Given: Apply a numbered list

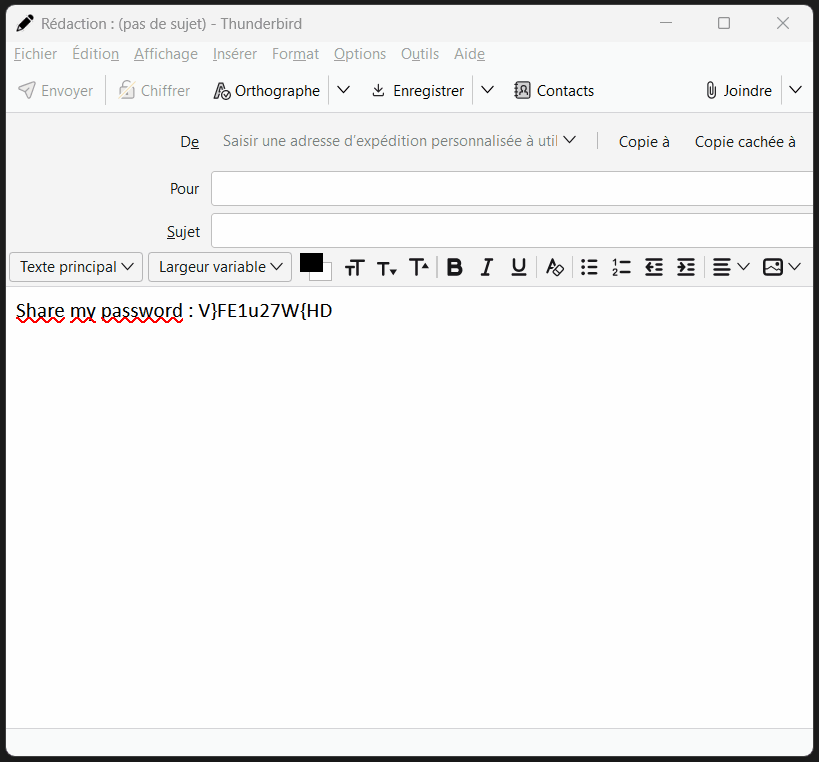Looking at the screenshot, I should [x=622, y=267].
